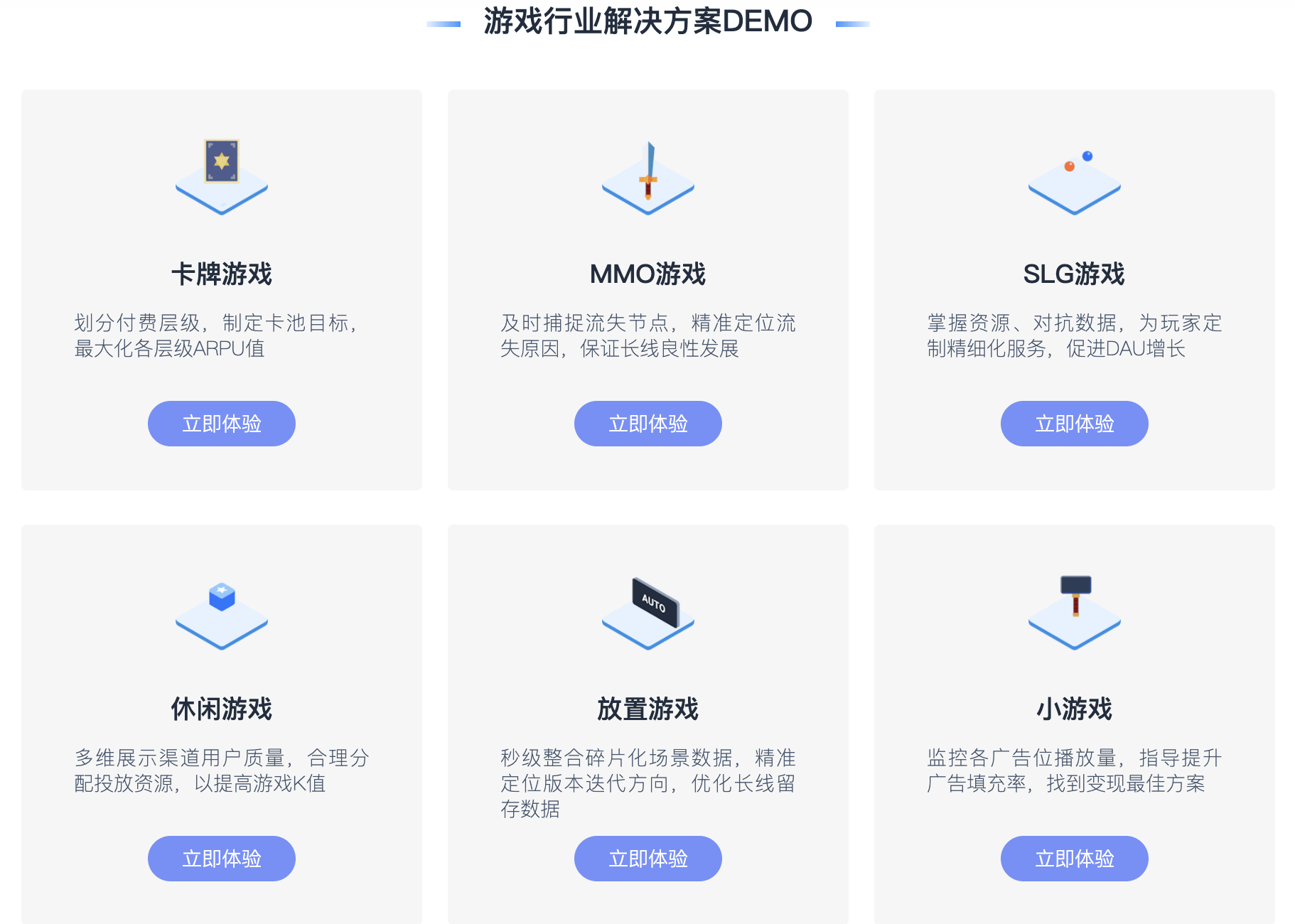The image size is (1295, 924).
Task: Click the idle game AUTO sign icon
Action: coord(648,613)
